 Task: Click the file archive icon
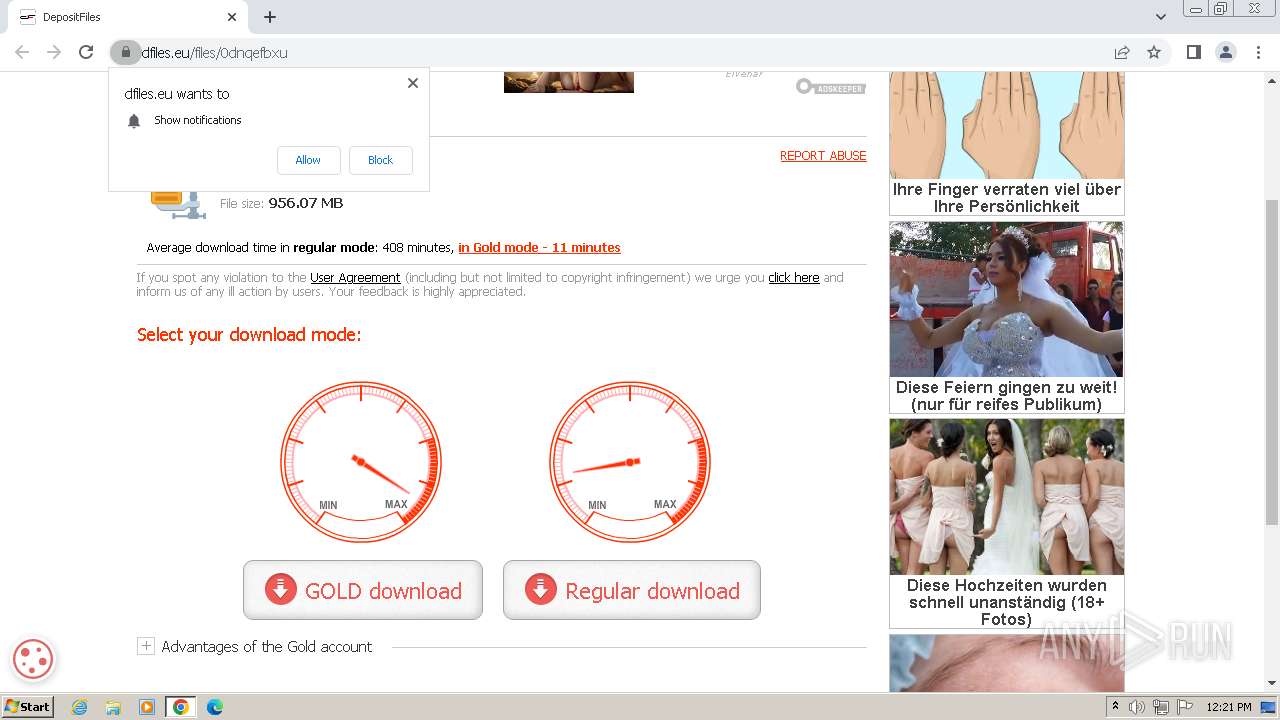point(178,203)
